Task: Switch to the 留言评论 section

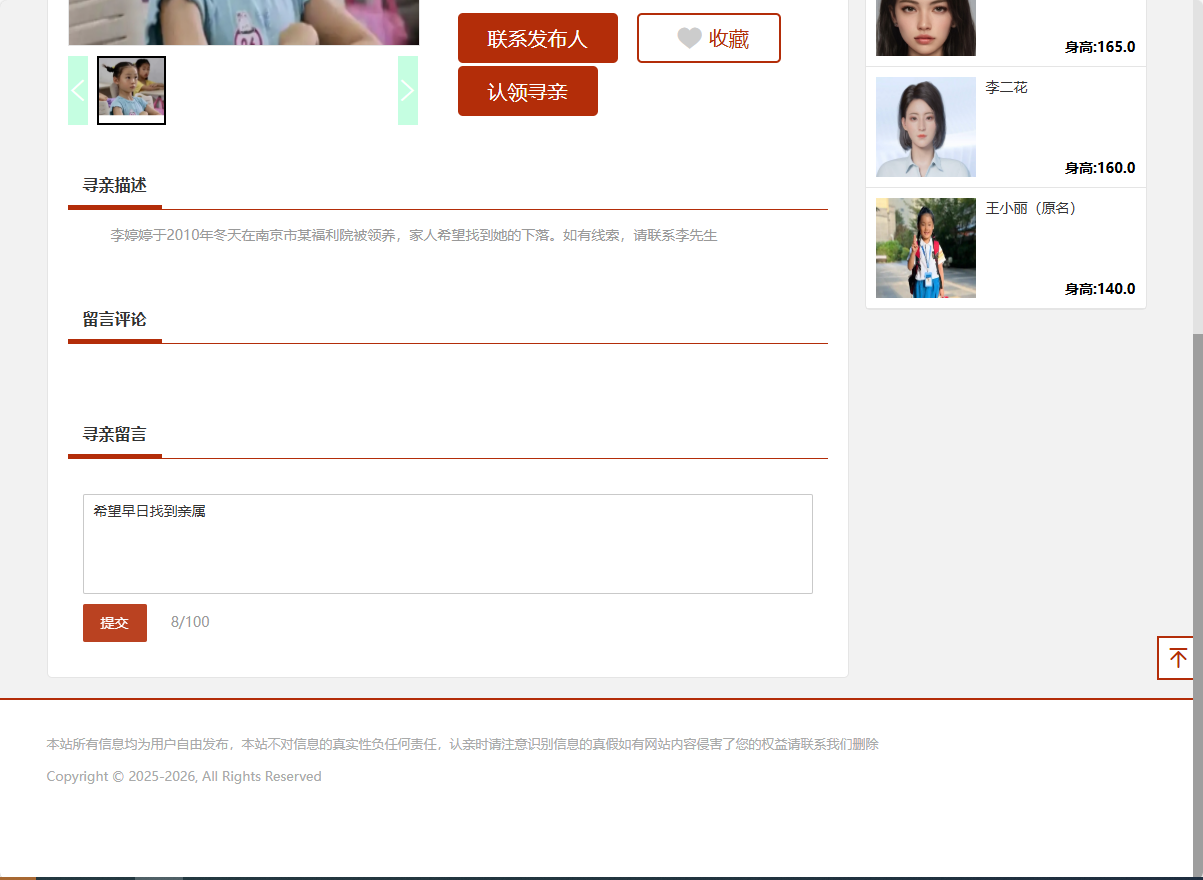Action: click(114, 319)
